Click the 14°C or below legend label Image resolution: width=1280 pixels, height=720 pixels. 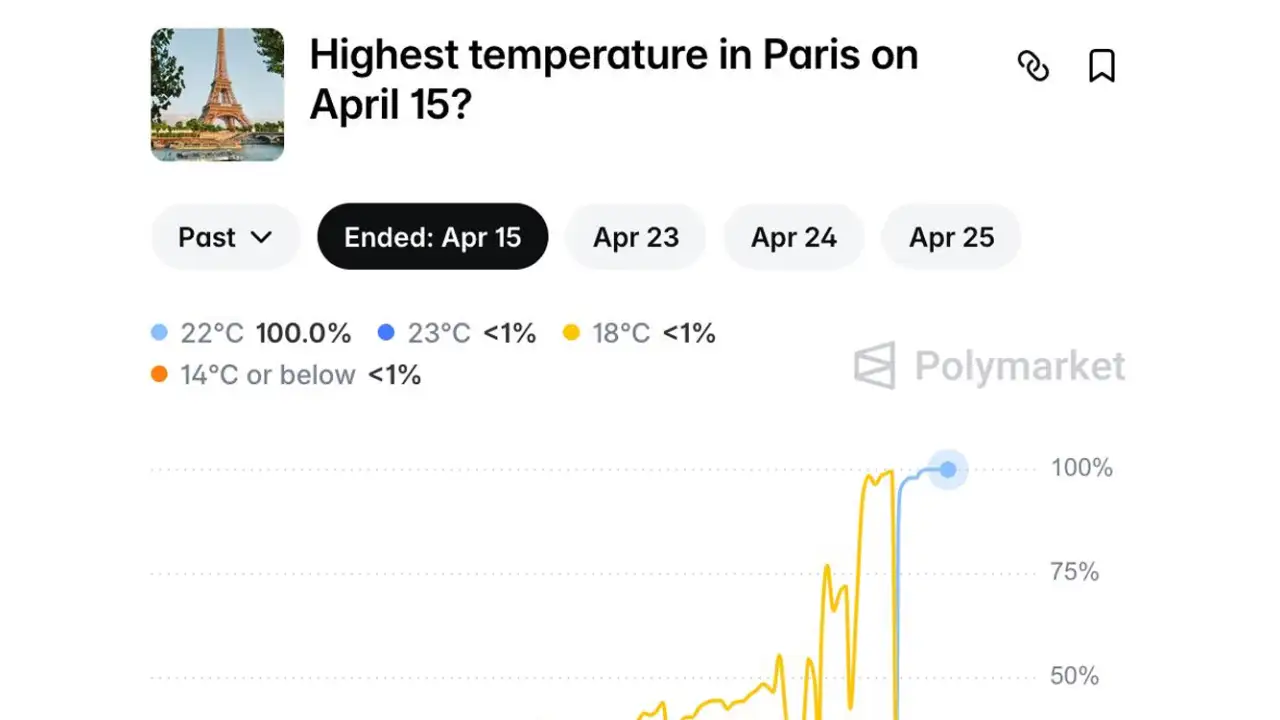267,375
